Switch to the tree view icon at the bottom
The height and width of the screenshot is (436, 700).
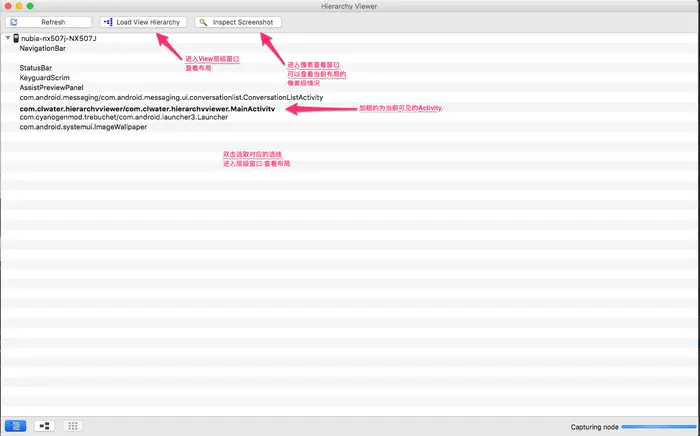44,426
